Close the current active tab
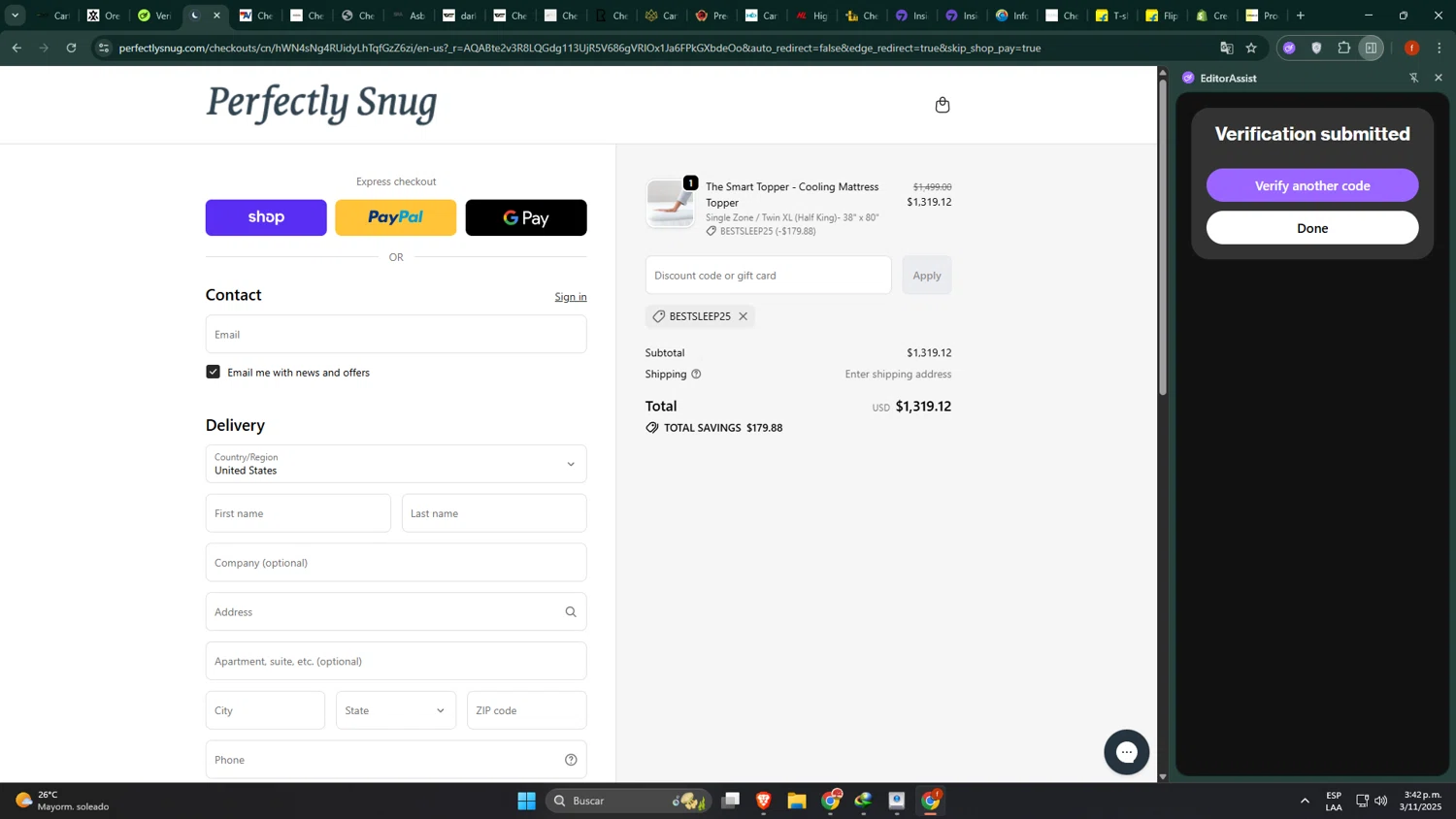 216,16
